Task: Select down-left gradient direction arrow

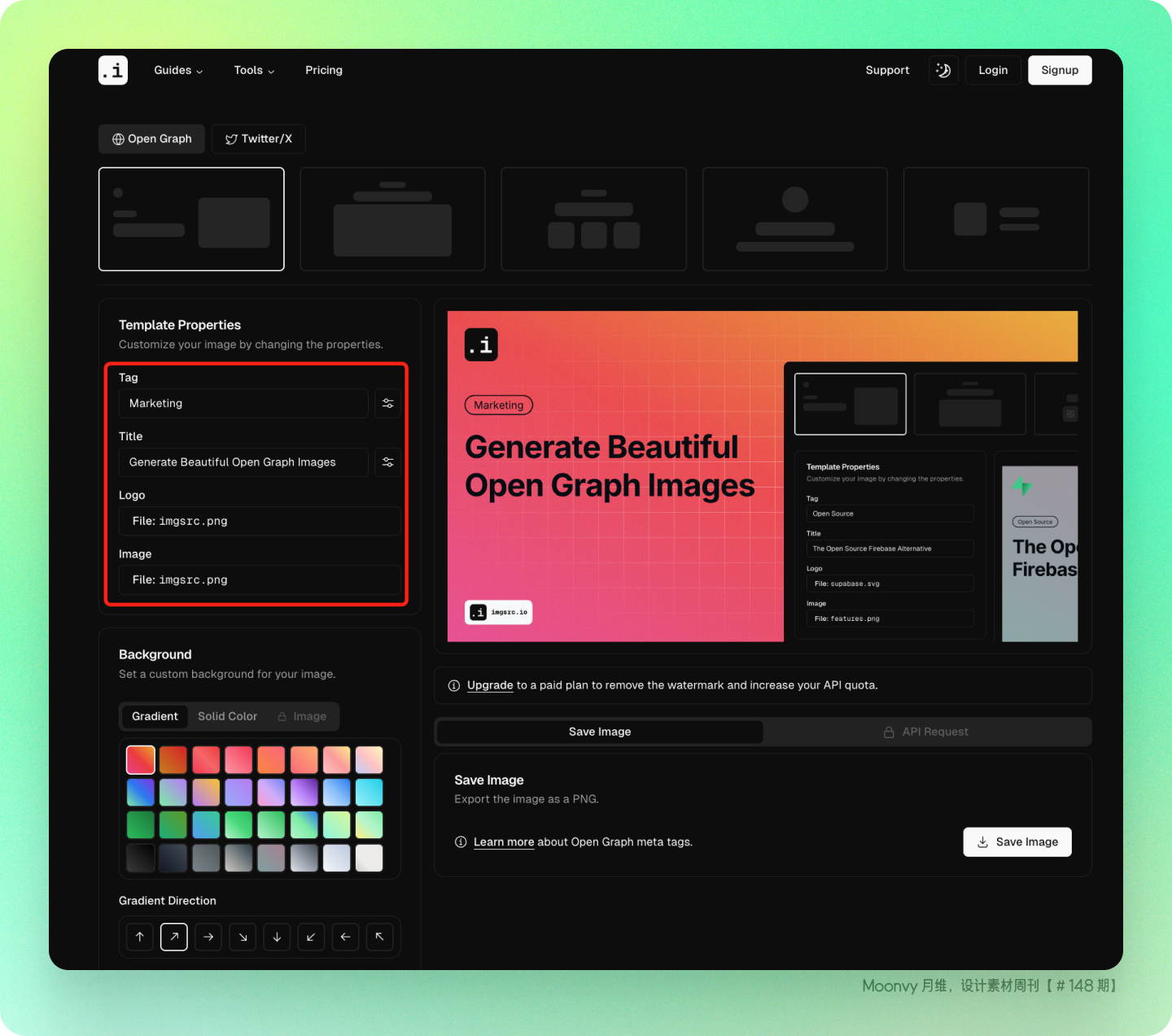Action: (x=311, y=937)
